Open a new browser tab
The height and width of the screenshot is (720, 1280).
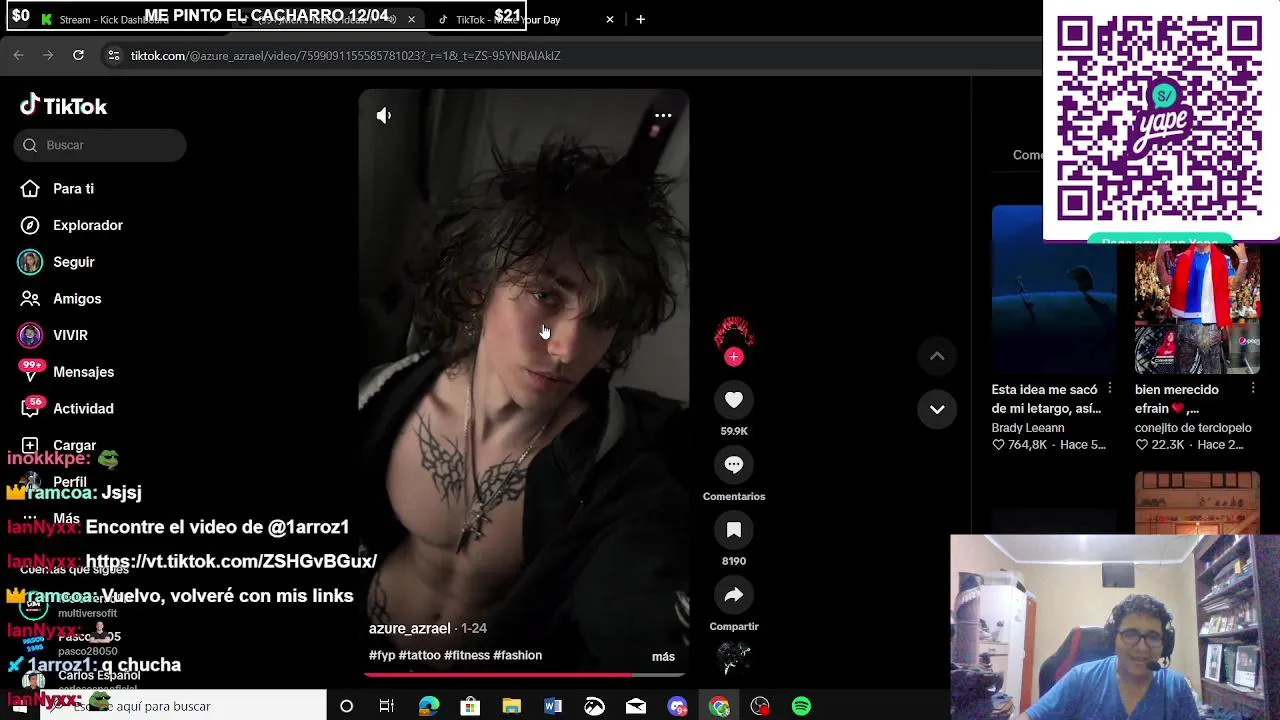640,20
